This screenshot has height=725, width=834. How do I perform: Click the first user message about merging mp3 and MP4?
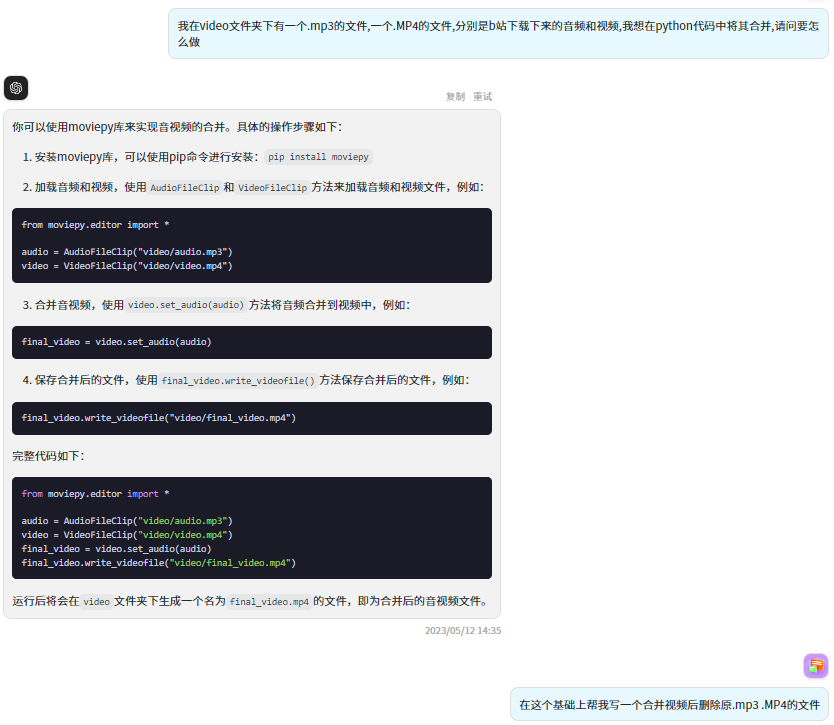pyautogui.click(x=498, y=34)
